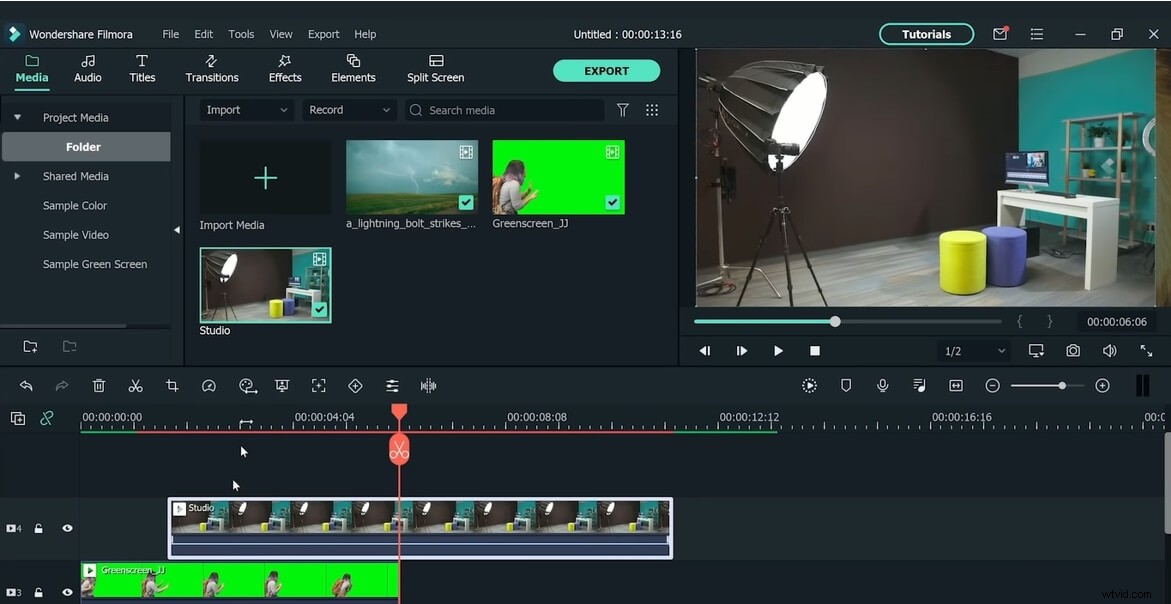Switch to the Transitions tab
The image size is (1171, 604).
click(x=212, y=68)
